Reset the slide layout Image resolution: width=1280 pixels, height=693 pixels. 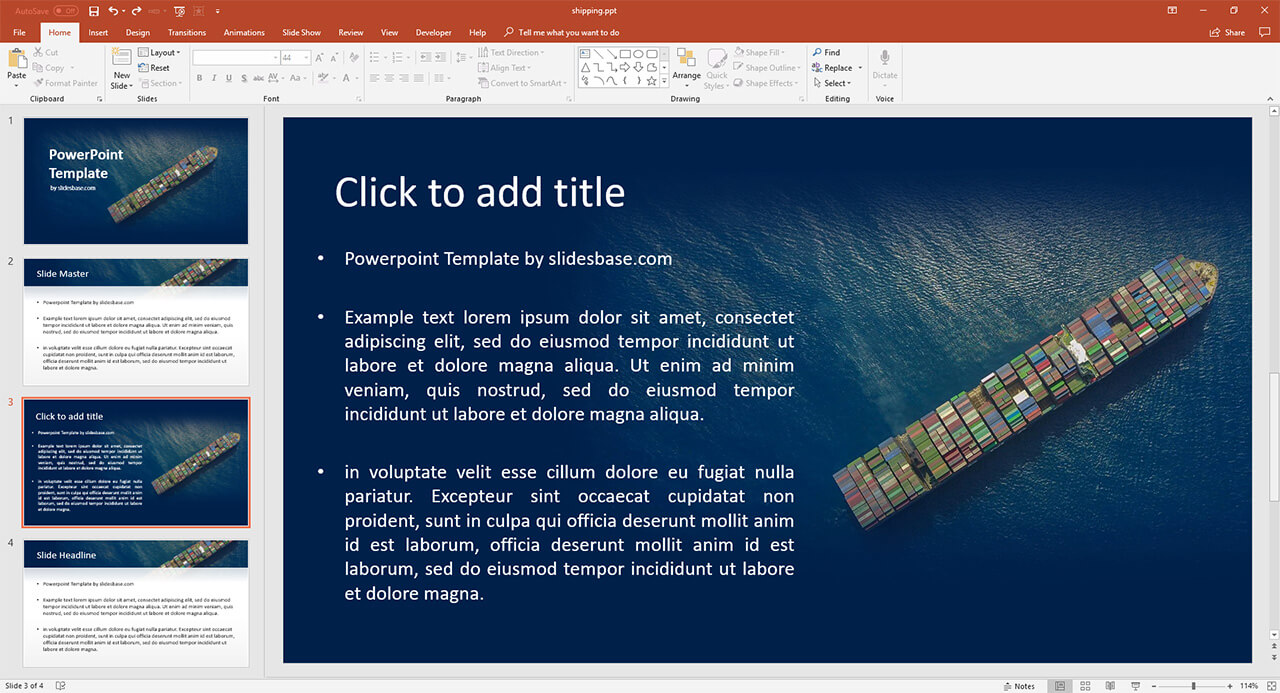[x=159, y=68]
